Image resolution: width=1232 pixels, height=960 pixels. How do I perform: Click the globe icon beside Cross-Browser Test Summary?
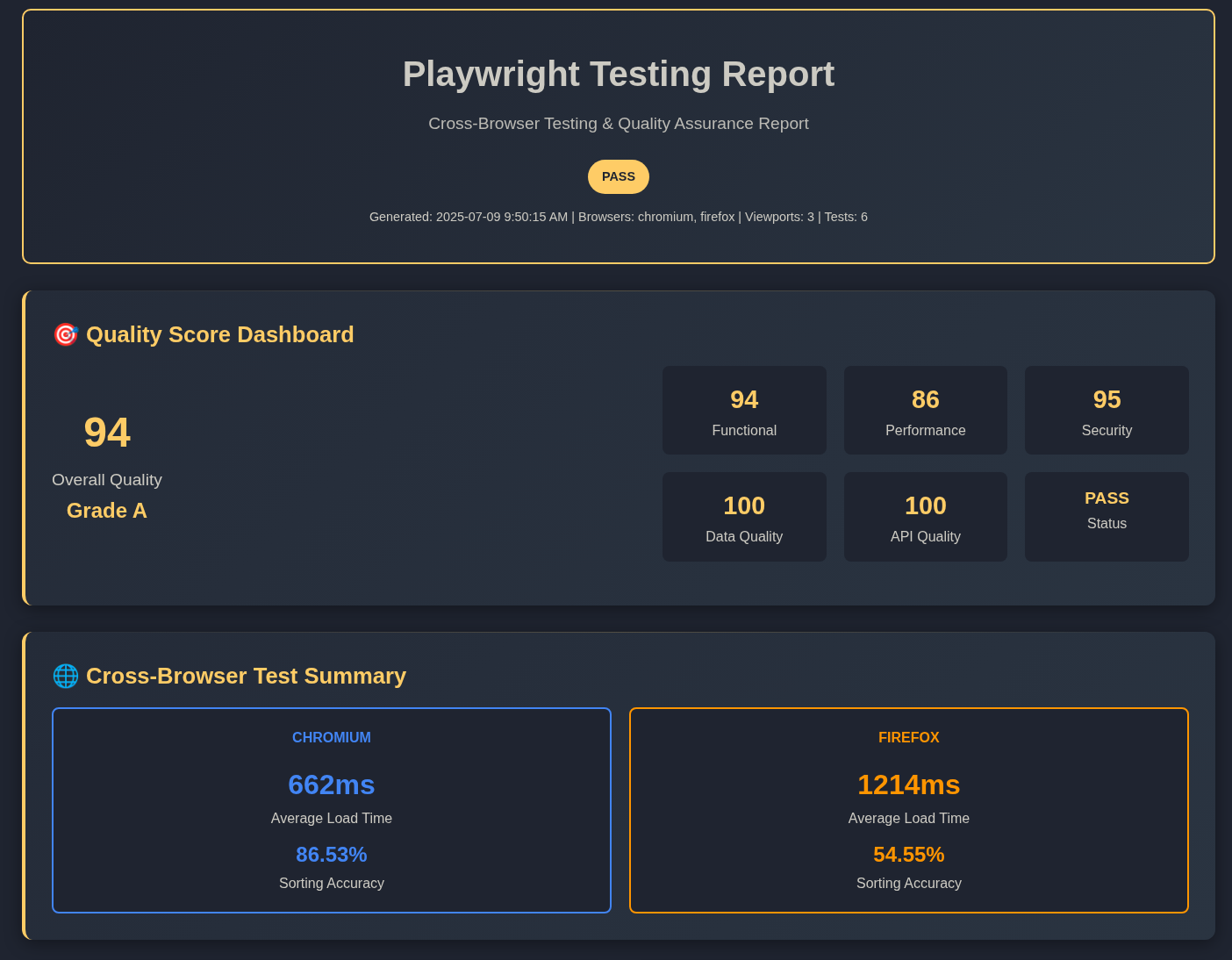[x=66, y=676]
